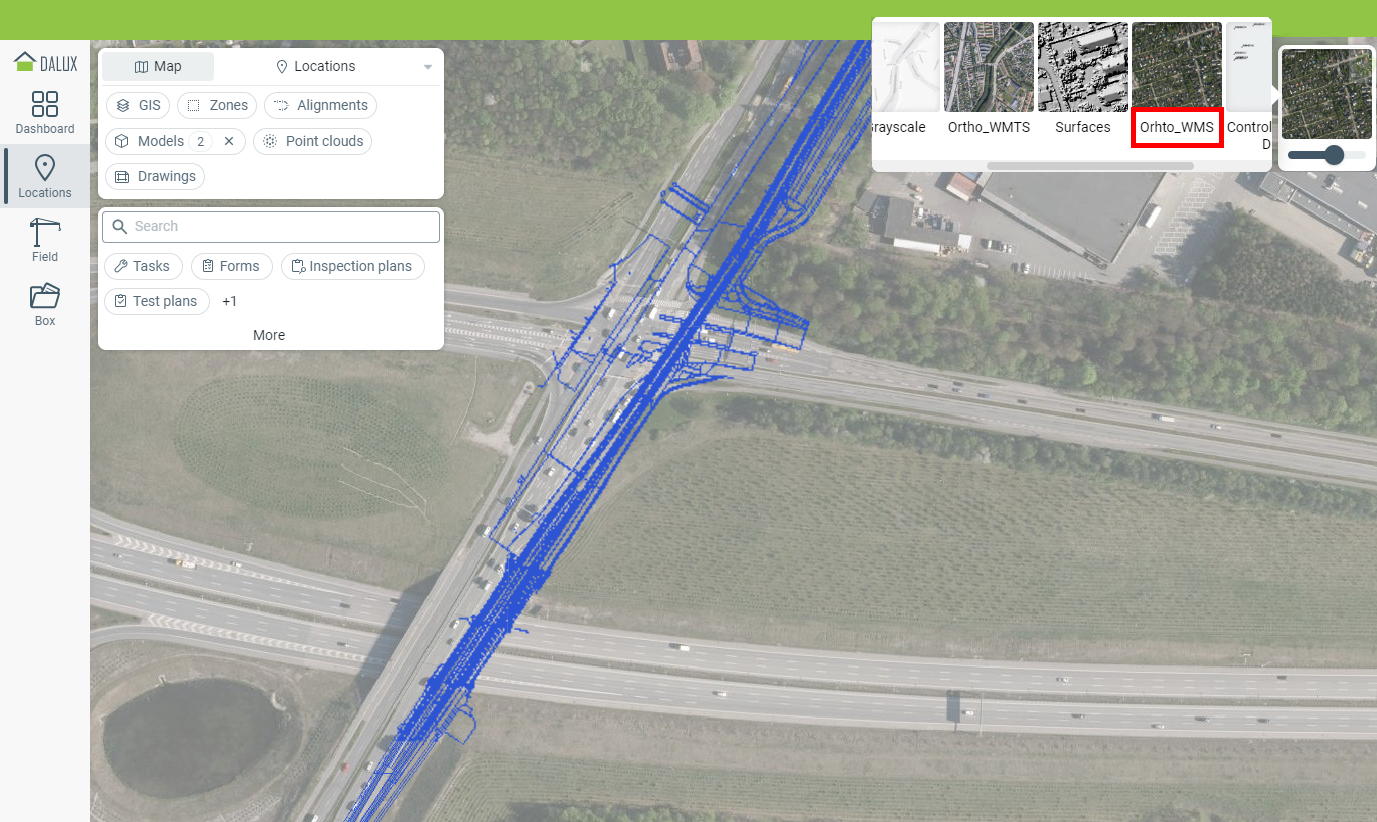Click the search magnifier icon
The width and height of the screenshot is (1377, 822).
click(120, 227)
